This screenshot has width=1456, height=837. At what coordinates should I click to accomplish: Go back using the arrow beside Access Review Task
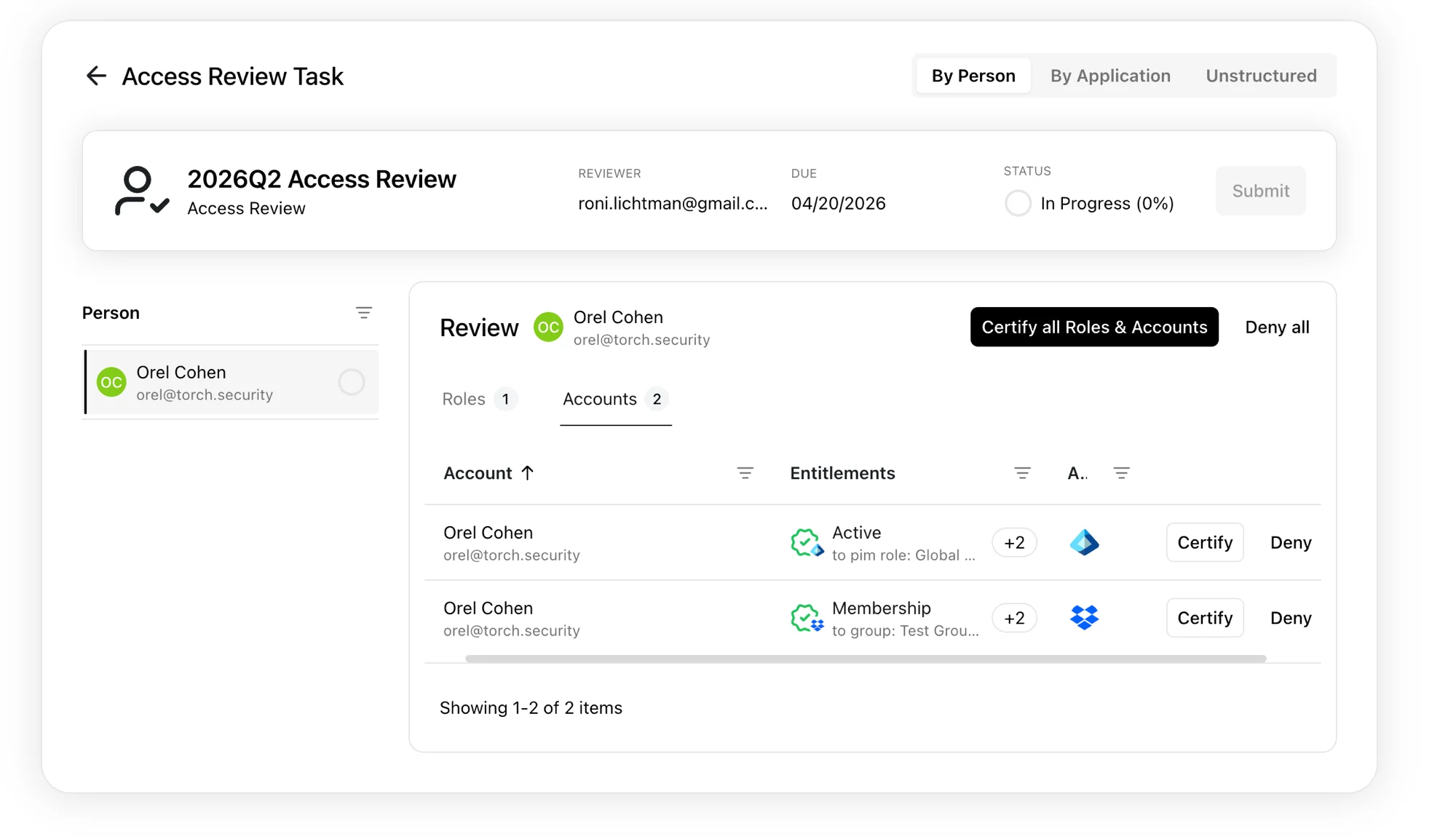[x=96, y=76]
